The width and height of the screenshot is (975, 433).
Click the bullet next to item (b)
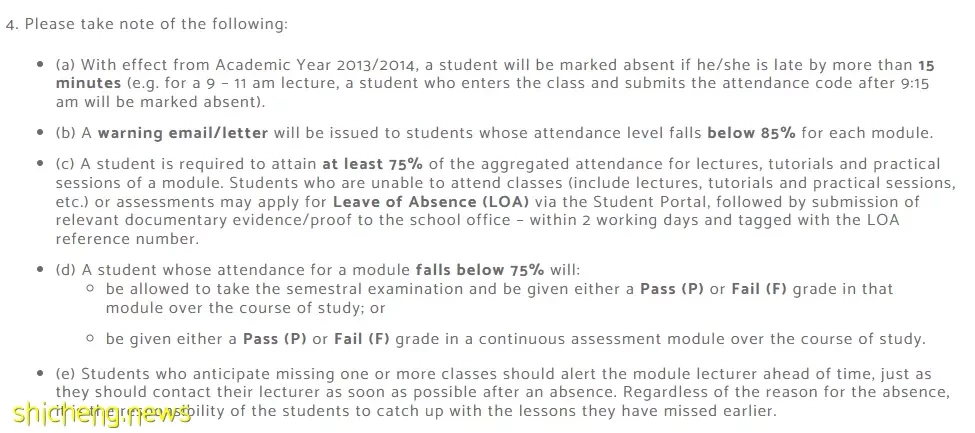click(x=40, y=133)
